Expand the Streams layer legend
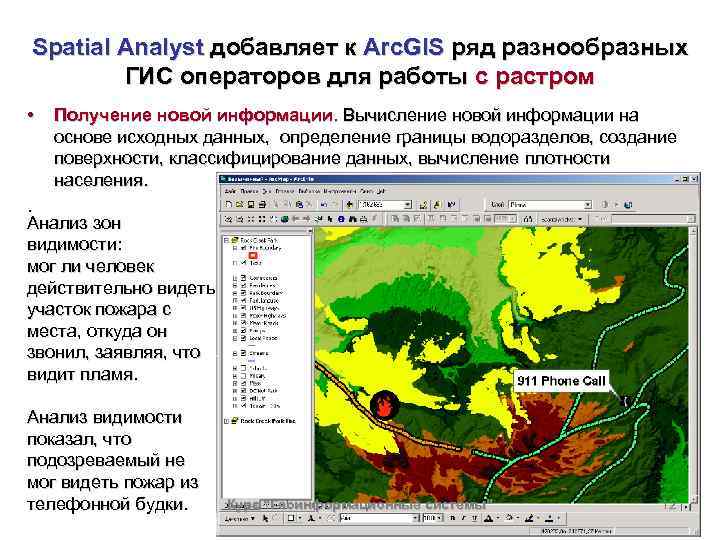720x540 pixels. click(235, 354)
